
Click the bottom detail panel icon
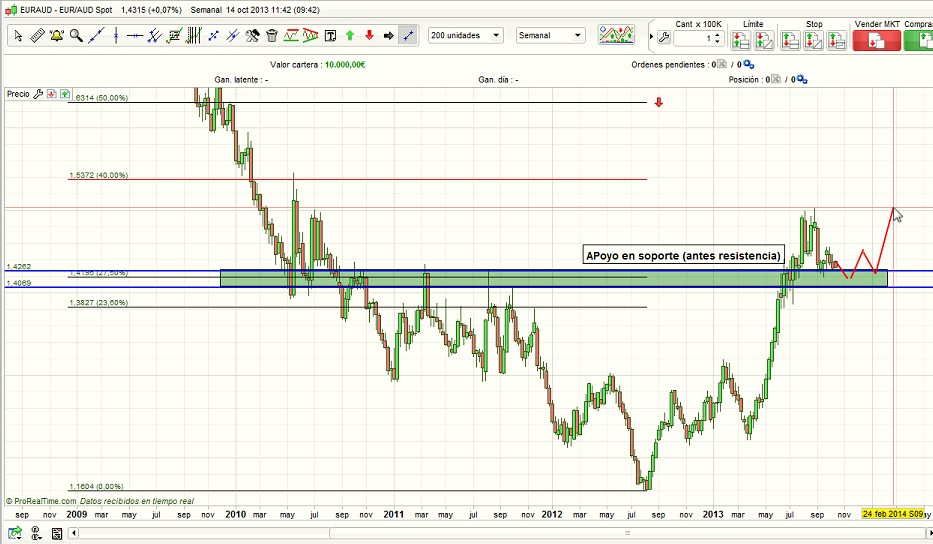pos(57,533)
